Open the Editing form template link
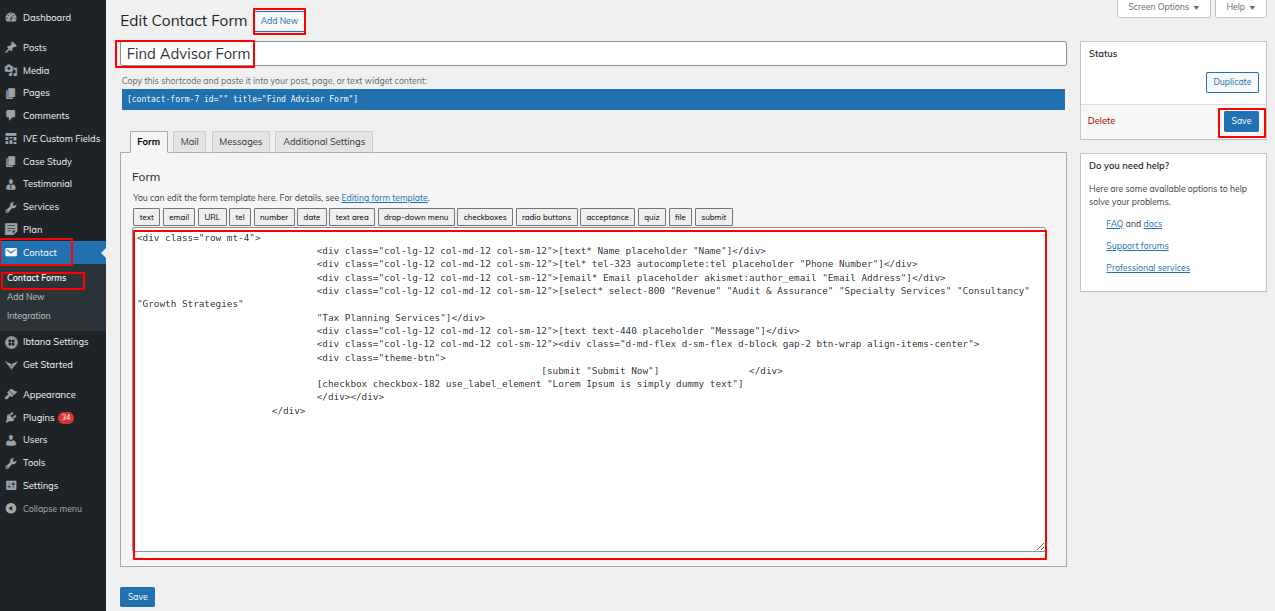1275x611 pixels. point(385,198)
